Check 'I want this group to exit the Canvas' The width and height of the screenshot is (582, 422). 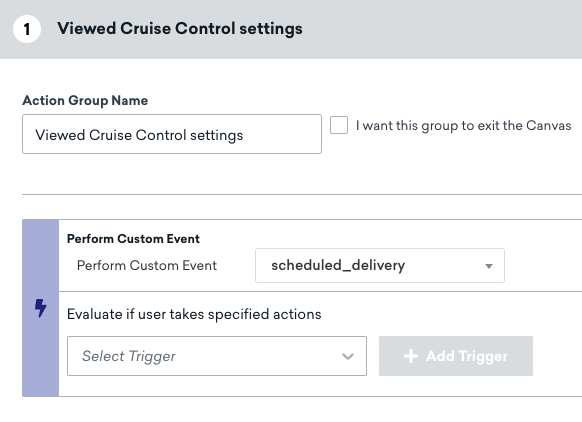tap(339, 125)
